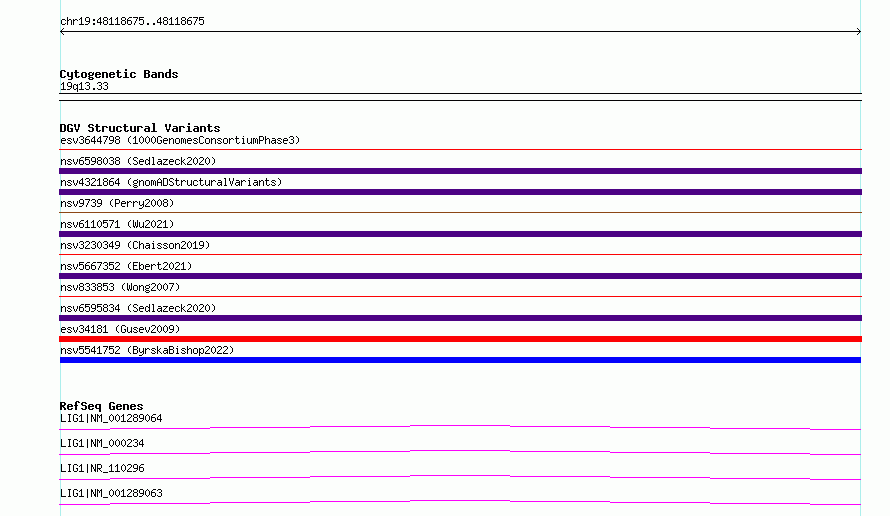Image resolution: width=890 pixels, height=516 pixels.
Task: Click the purple bar under nsv5667352
Action: tap(460, 276)
